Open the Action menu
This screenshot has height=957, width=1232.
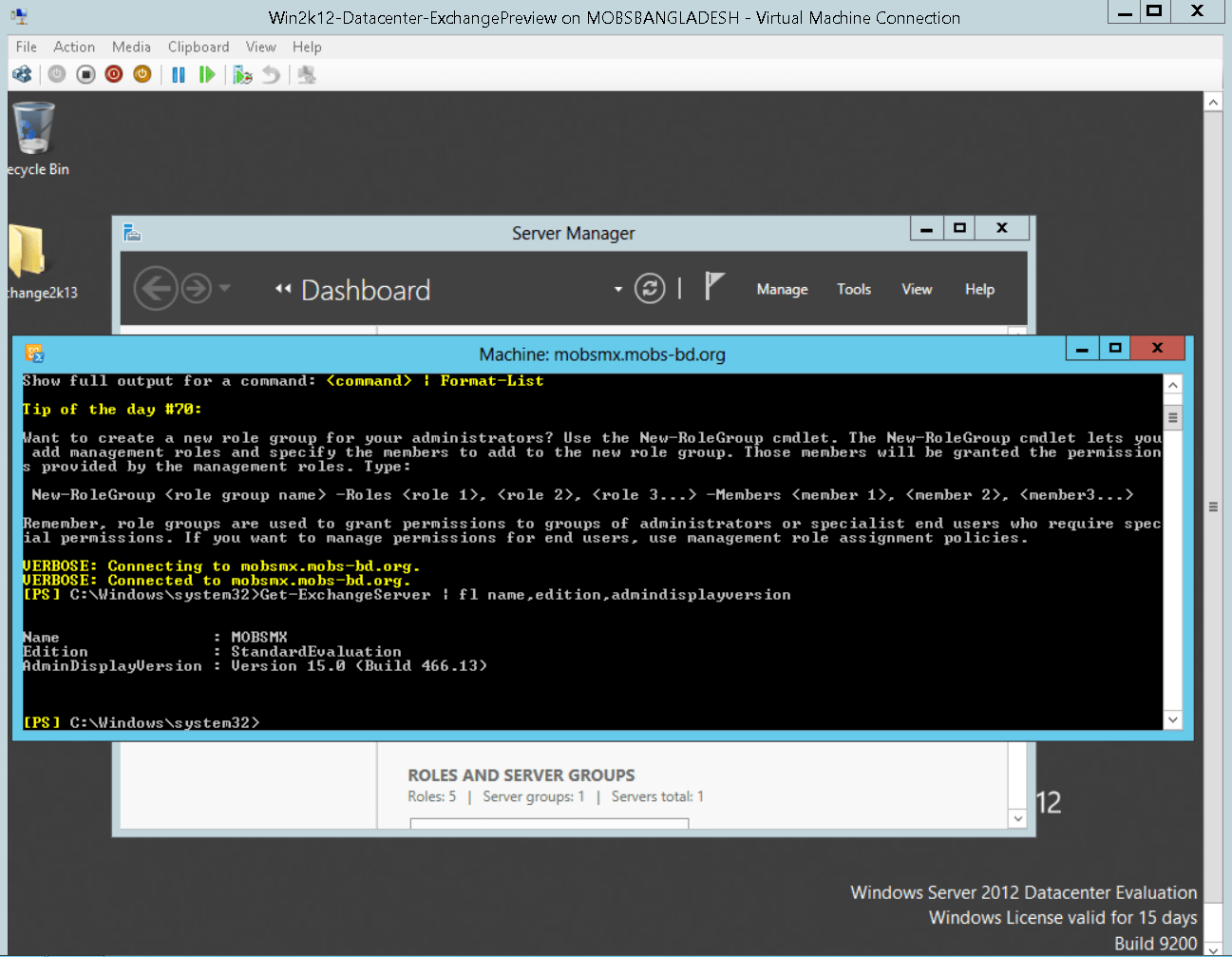pyautogui.click(x=74, y=47)
